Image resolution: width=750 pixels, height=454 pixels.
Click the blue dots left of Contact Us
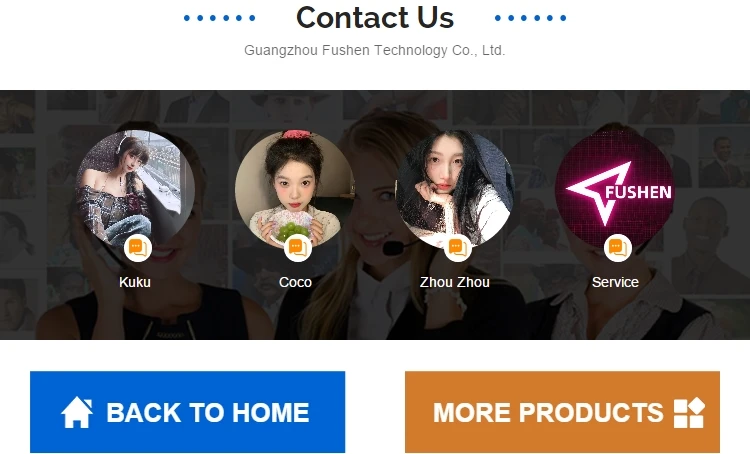tap(220, 18)
